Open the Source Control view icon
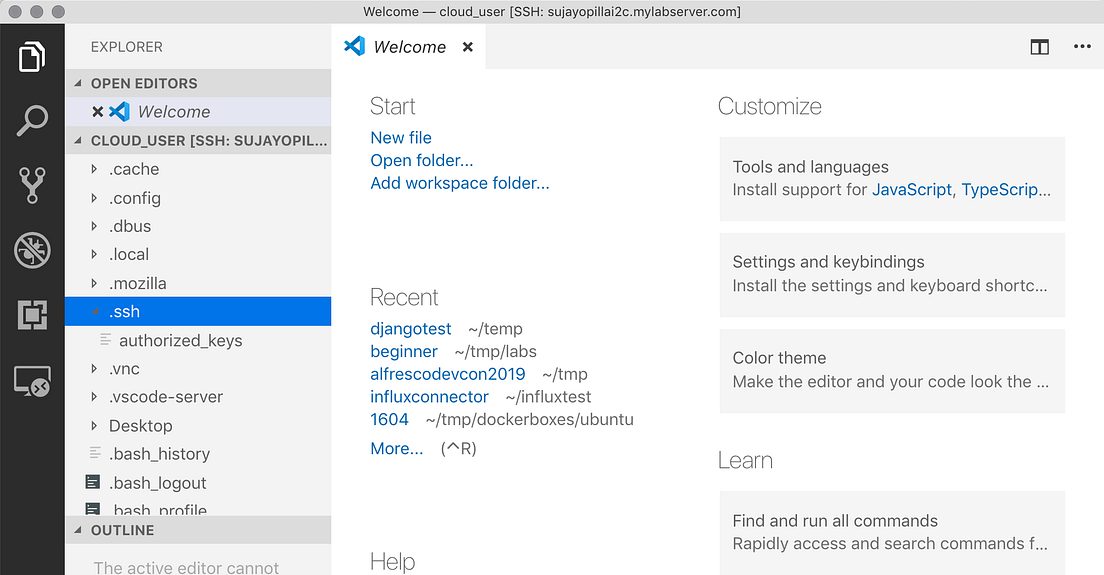1104x575 pixels. pyautogui.click(x=32, y=185)
